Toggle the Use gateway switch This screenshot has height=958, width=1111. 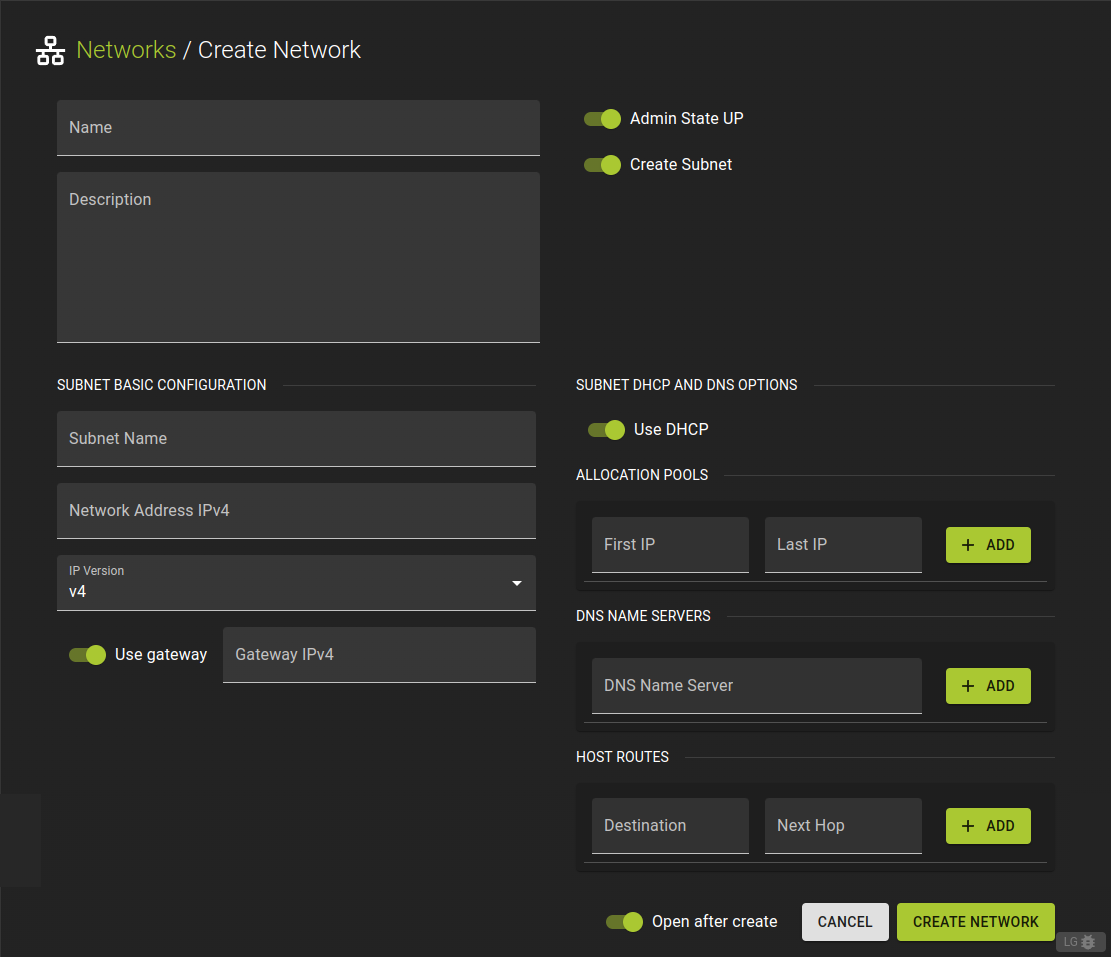[x=87, y=655]
